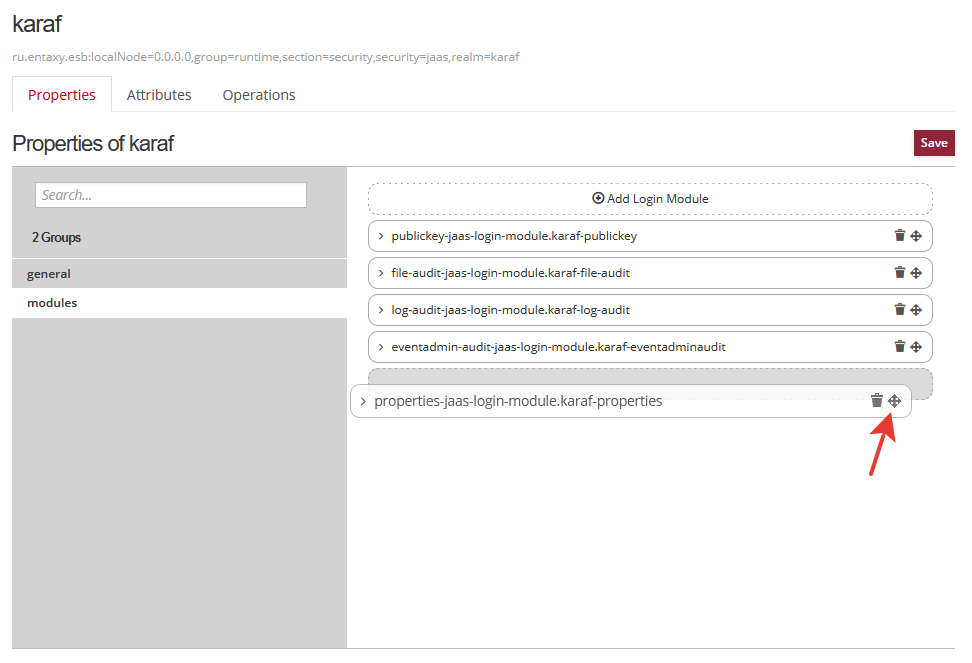The height and width of the screenshot is (663, 972).
Task: Delete the publickey-jaas-login-module entry
Action: 899,236
